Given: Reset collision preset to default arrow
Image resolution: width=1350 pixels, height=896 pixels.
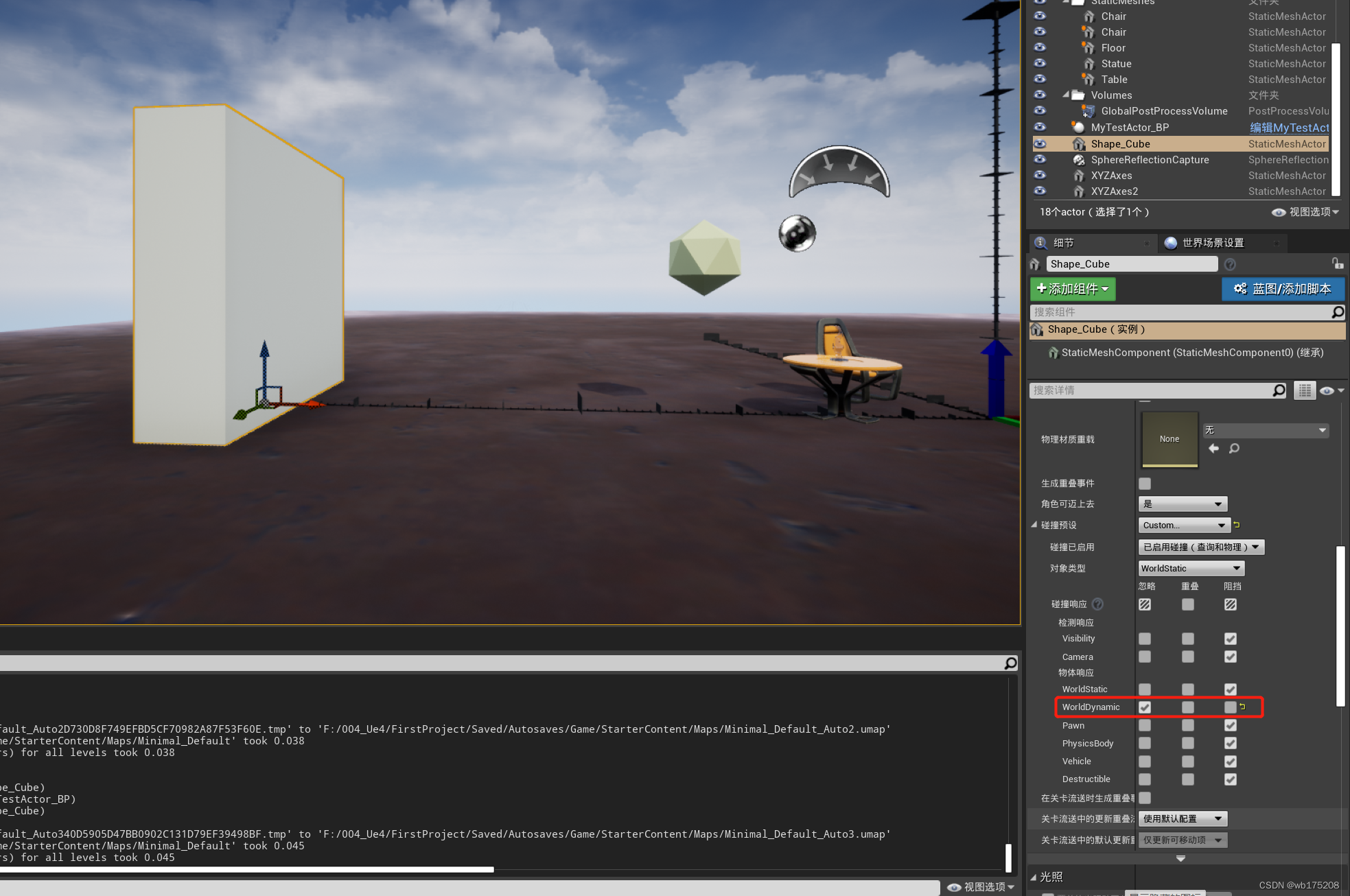Looking at the screenshot, I should tap(1237, 525).
